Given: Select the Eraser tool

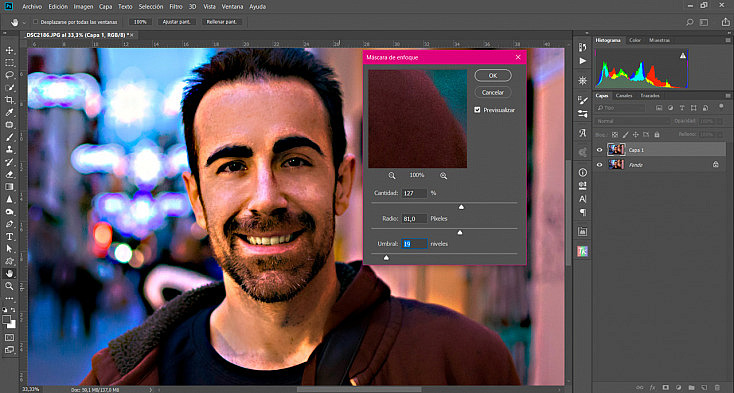Looking at the screenshot, I should [x=9, y=175].
